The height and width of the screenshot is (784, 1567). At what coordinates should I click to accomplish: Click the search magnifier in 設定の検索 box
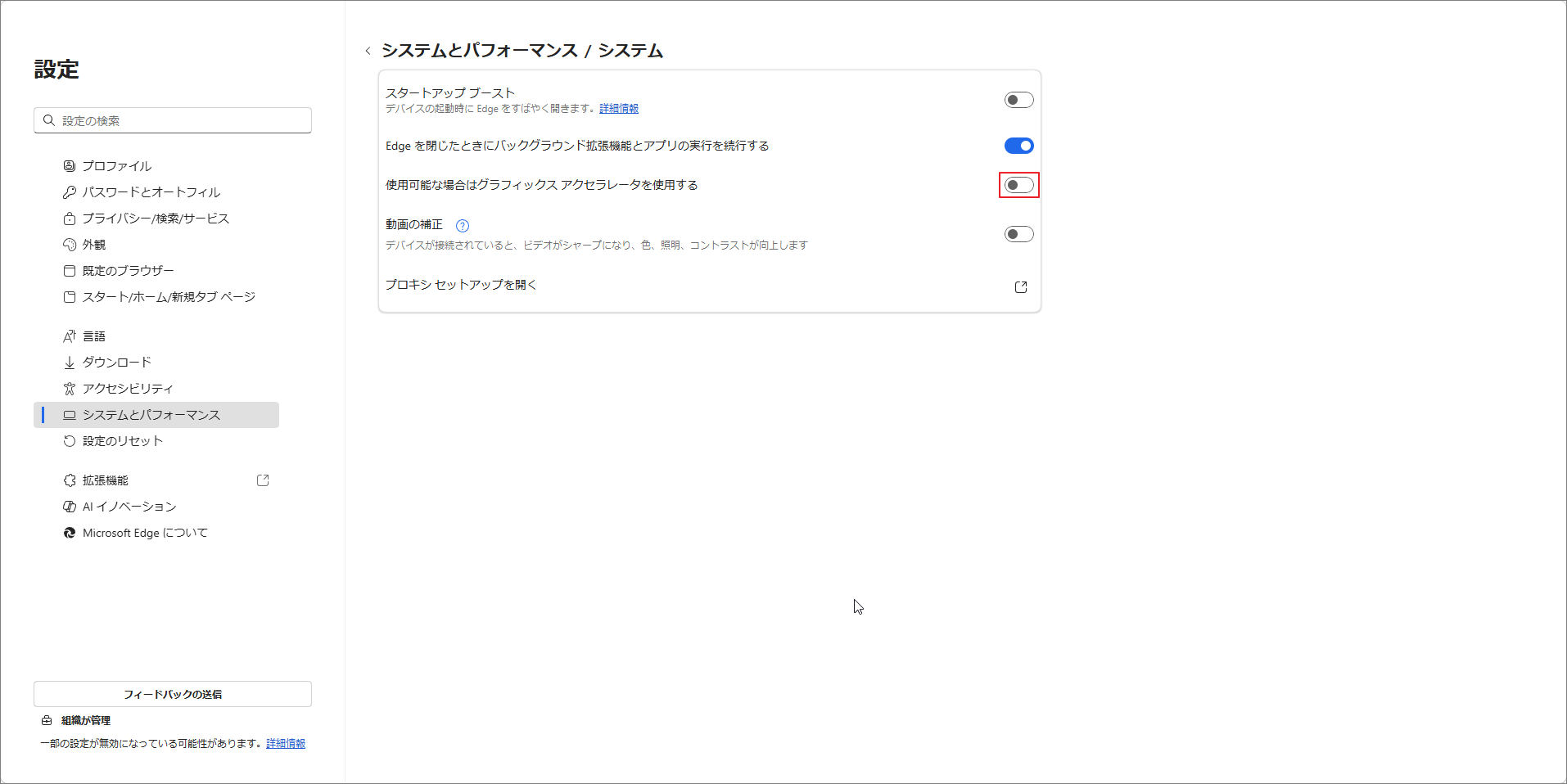[49, 119]
